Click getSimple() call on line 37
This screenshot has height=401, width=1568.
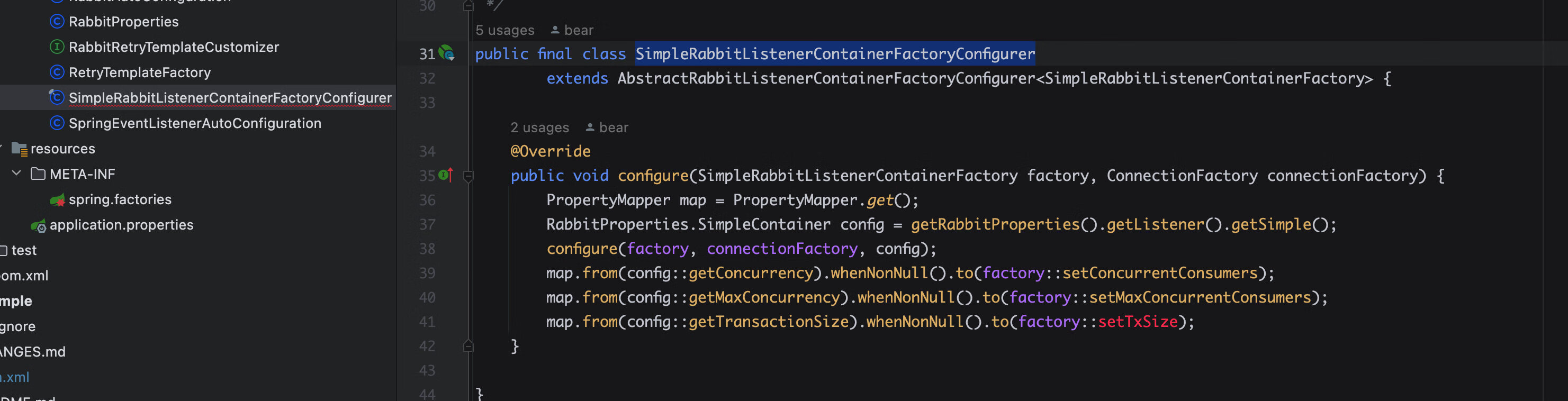click(x=1281, y=224)
